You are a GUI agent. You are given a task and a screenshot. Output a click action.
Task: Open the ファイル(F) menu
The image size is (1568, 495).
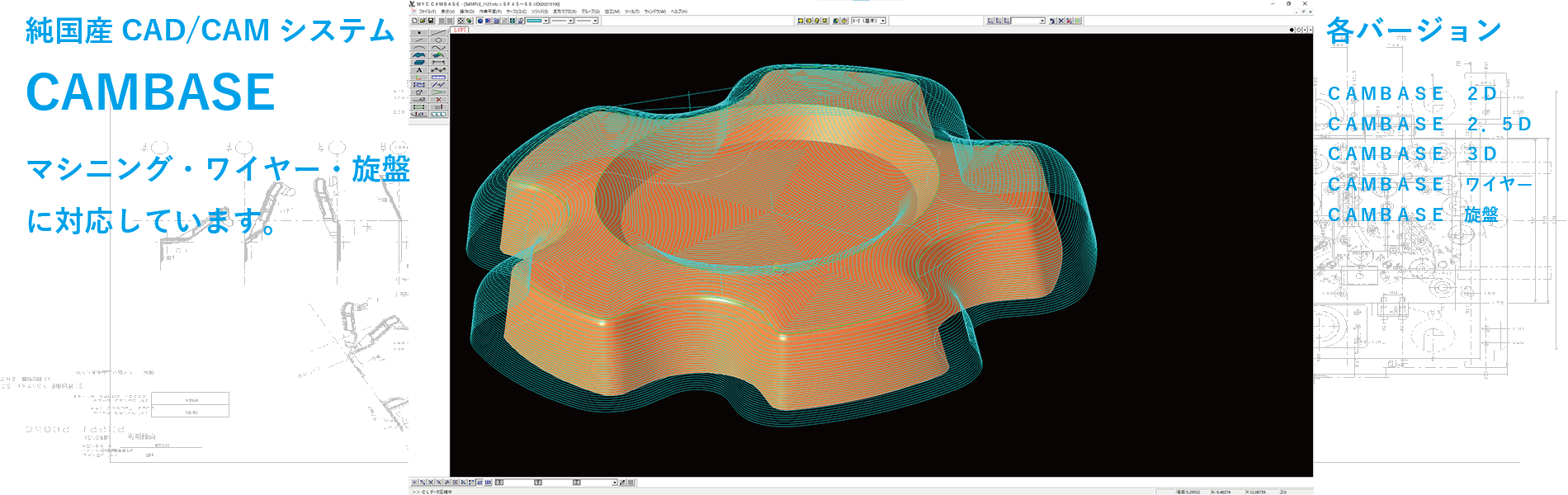pyautogui.click(x=427, y=12)
